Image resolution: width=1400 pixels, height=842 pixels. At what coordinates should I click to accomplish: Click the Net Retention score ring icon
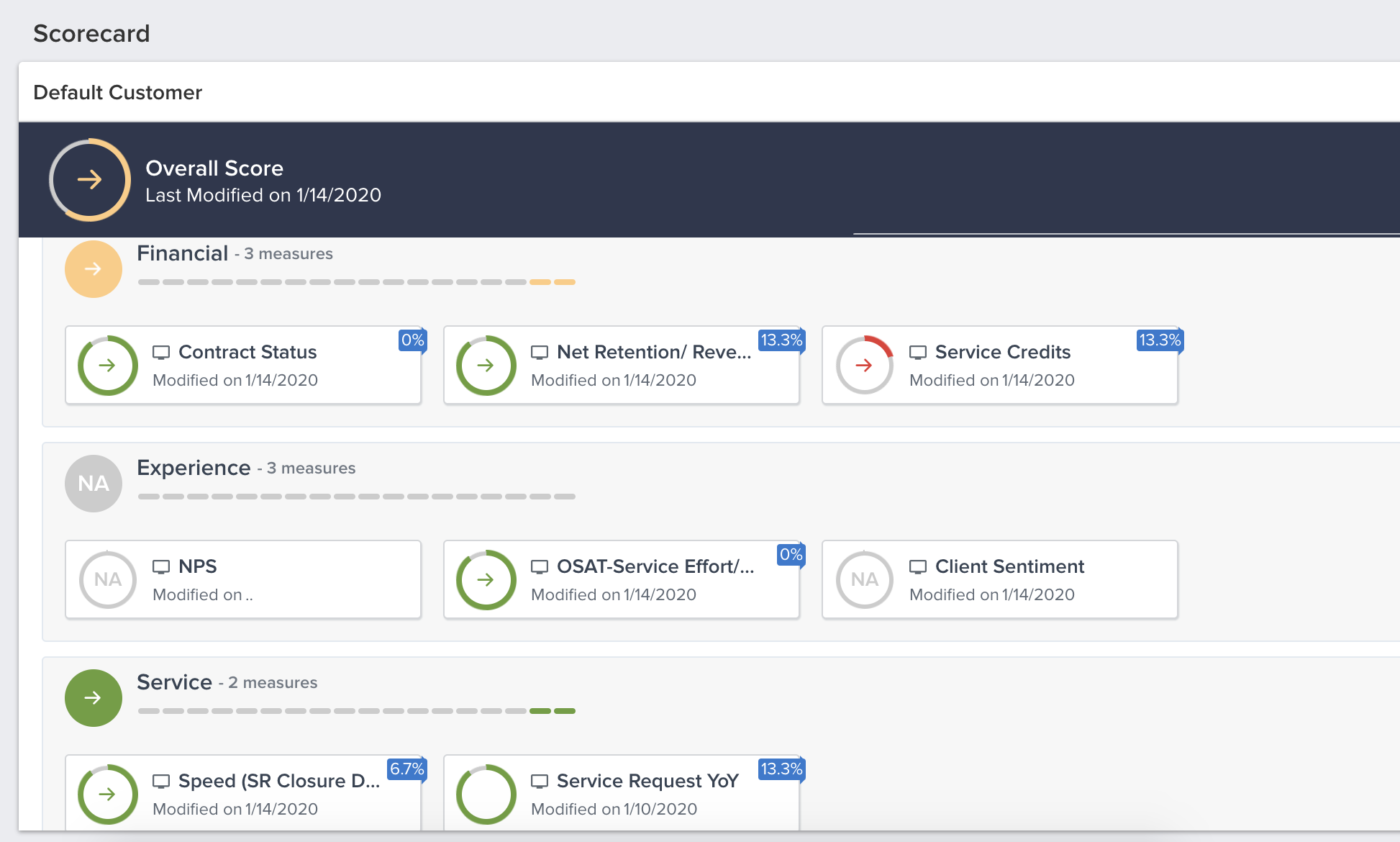point(486,366)
